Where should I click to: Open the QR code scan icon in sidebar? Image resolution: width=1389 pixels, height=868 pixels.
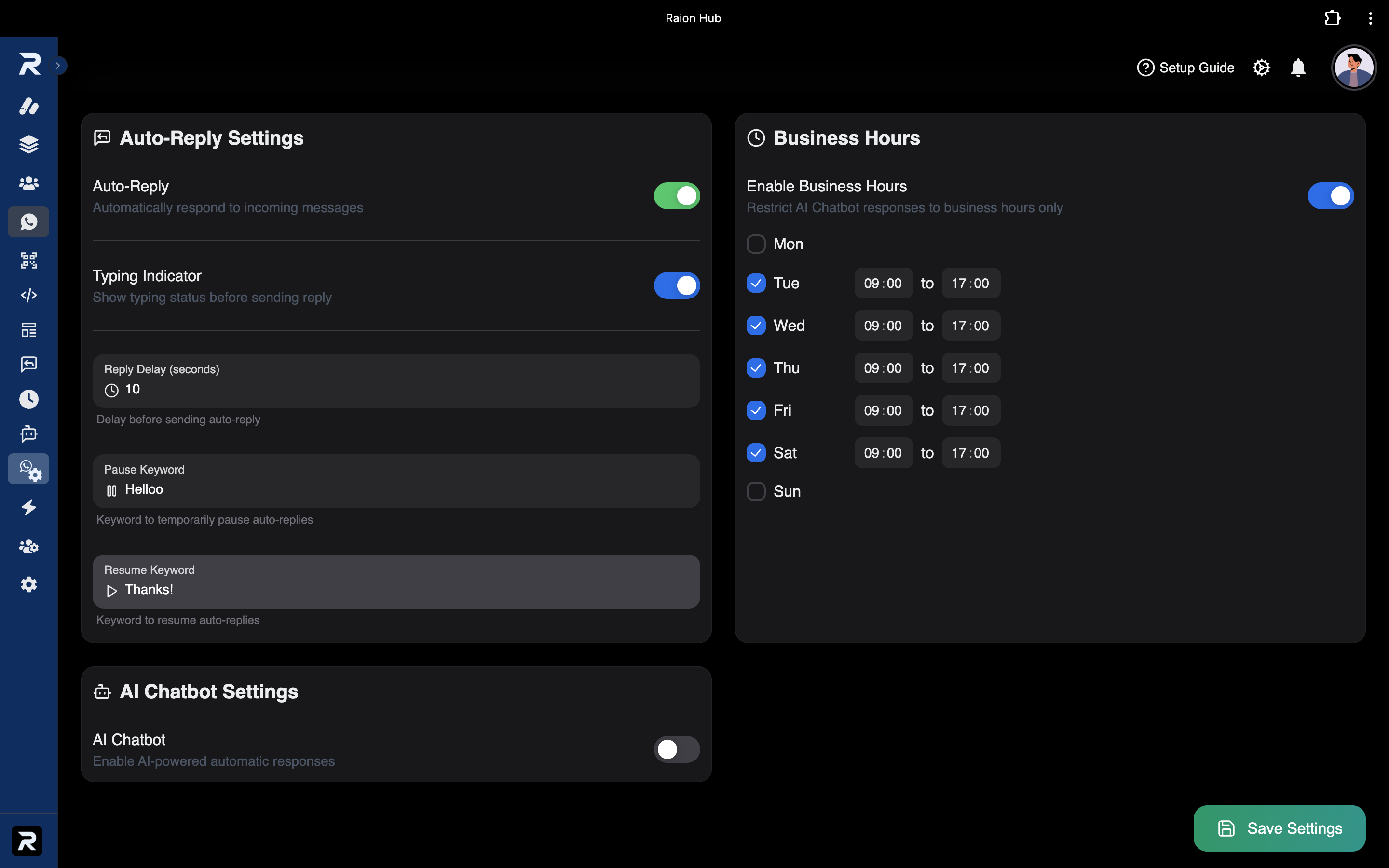point(29,260)
